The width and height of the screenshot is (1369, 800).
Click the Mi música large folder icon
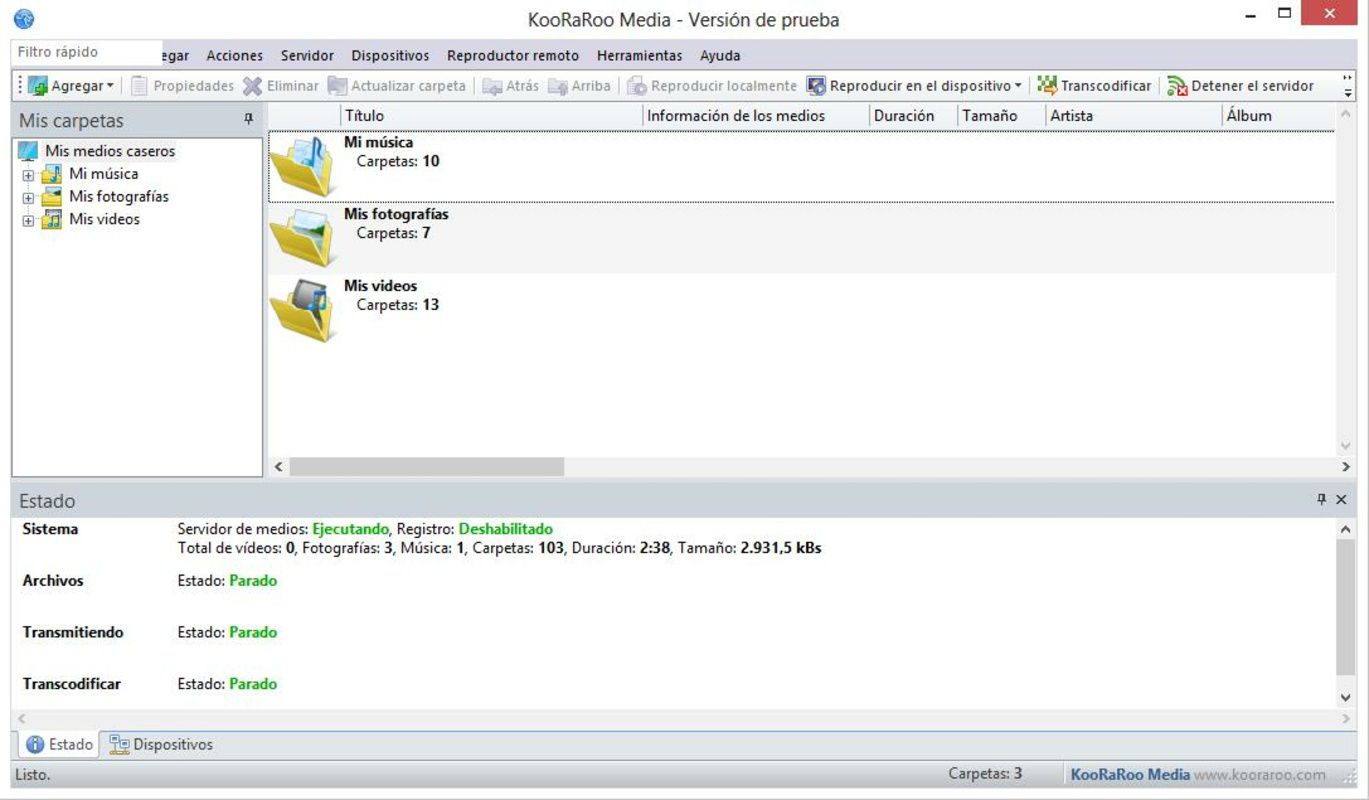303,165
